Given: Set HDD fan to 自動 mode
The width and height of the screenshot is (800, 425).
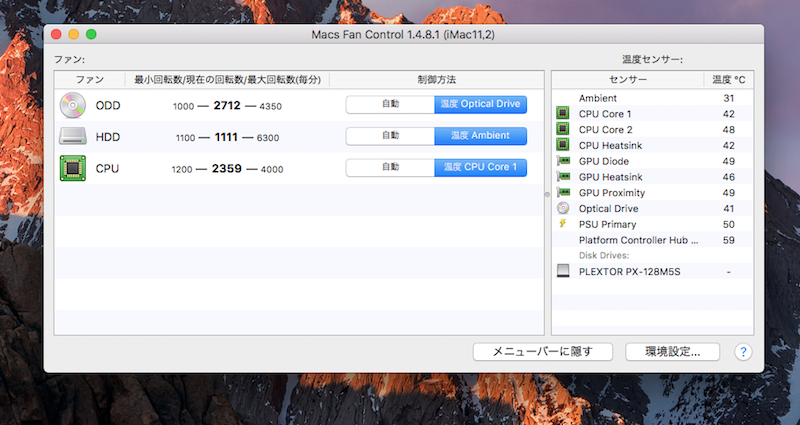Looking at the screenshot, I should pyautogui.click(x=390, y=136).
